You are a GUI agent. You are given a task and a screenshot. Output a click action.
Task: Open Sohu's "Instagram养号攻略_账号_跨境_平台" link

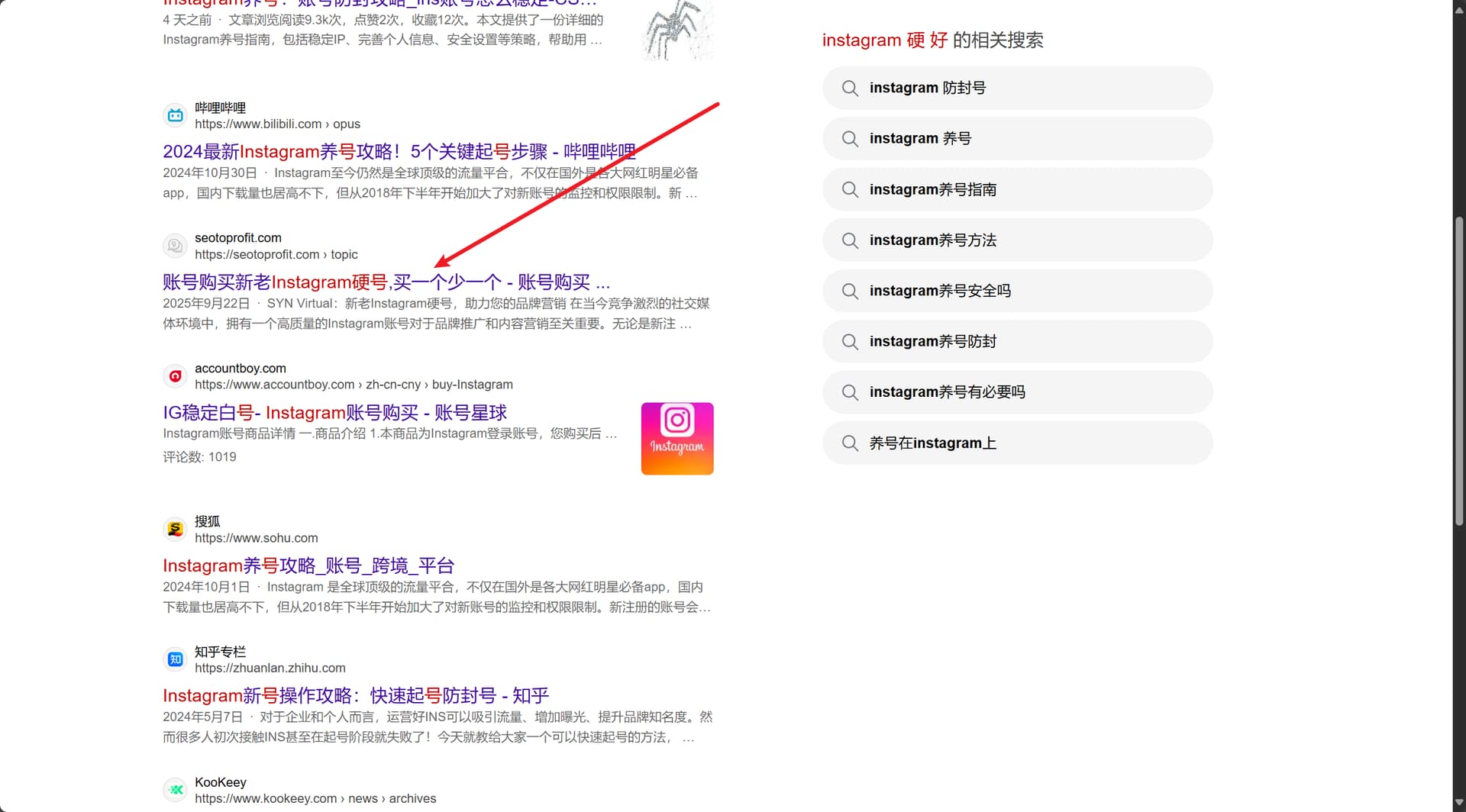(x=308, y=565)
